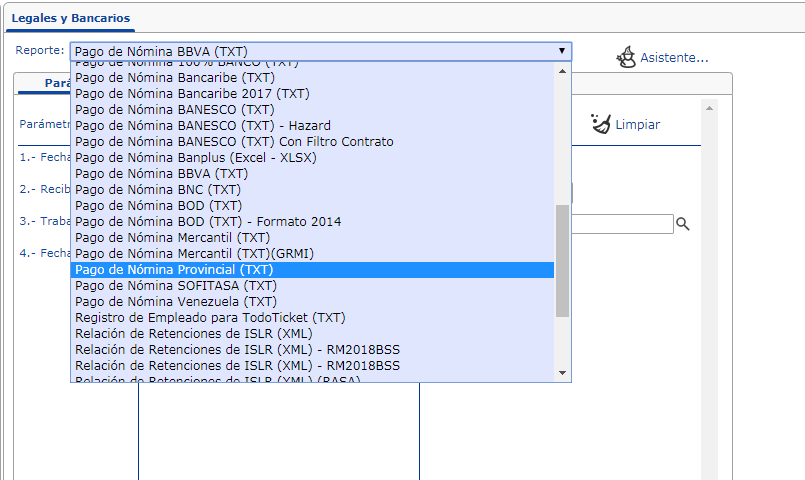Viewport: 805px width, 480px height.
Task: Click the Limpiar button label
Action: [x=638, y=124]
